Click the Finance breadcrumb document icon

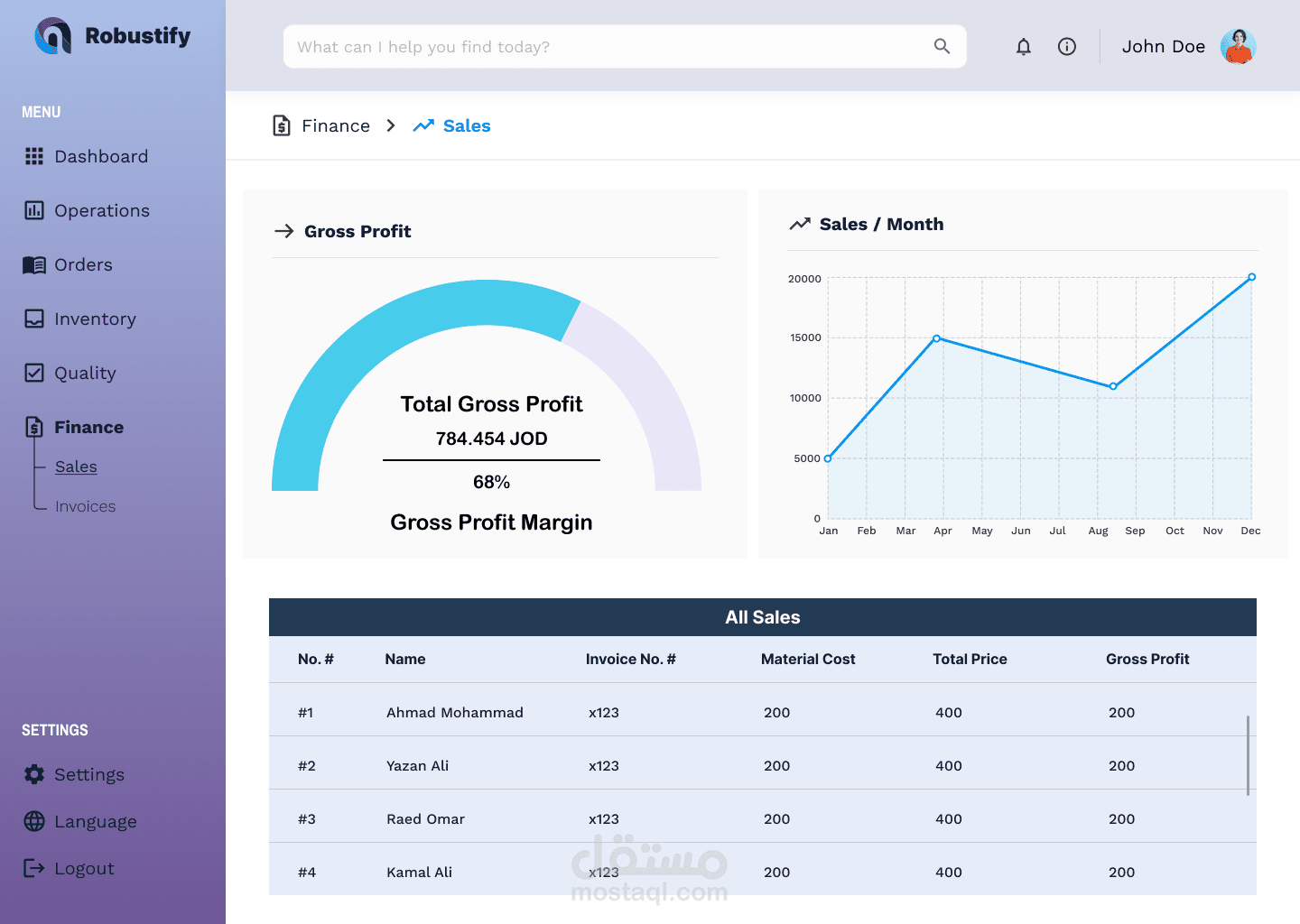(282, 125)
